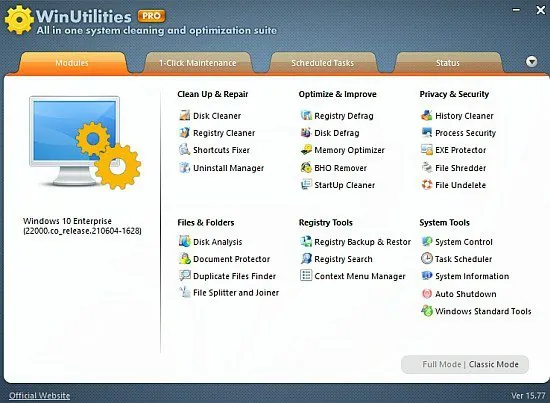This screenshot has height=403, width=550.
Task: Open the 1-Click Maintenance tab
Action: [197, 63]
